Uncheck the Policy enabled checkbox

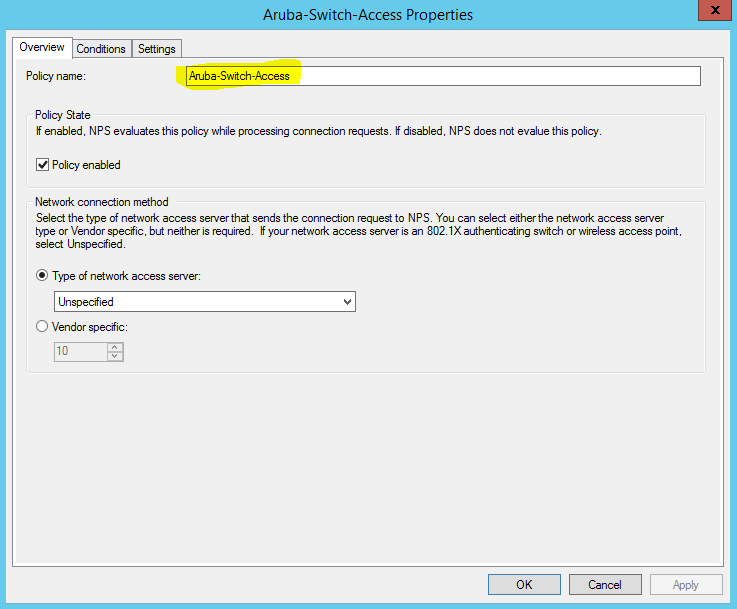pyautogui.click(x=42, y=165)
